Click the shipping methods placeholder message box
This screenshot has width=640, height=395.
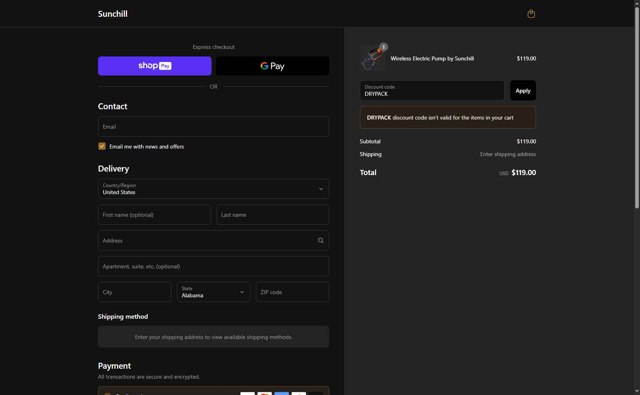tap(213, 337)
